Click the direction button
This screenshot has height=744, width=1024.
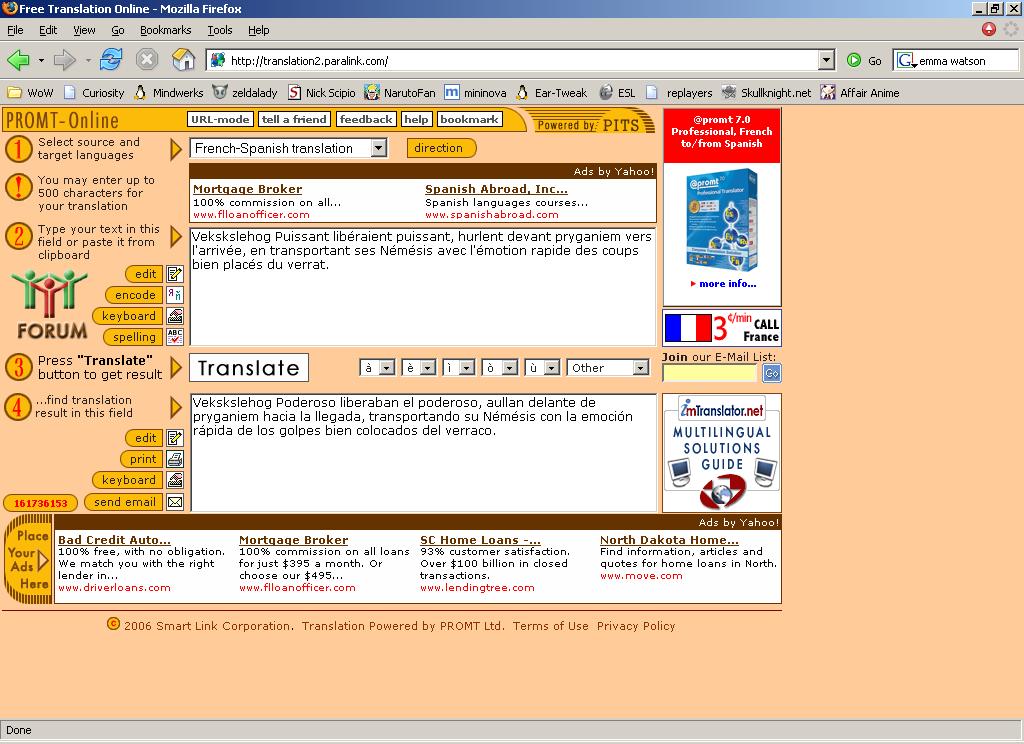[x=439, y=148]
